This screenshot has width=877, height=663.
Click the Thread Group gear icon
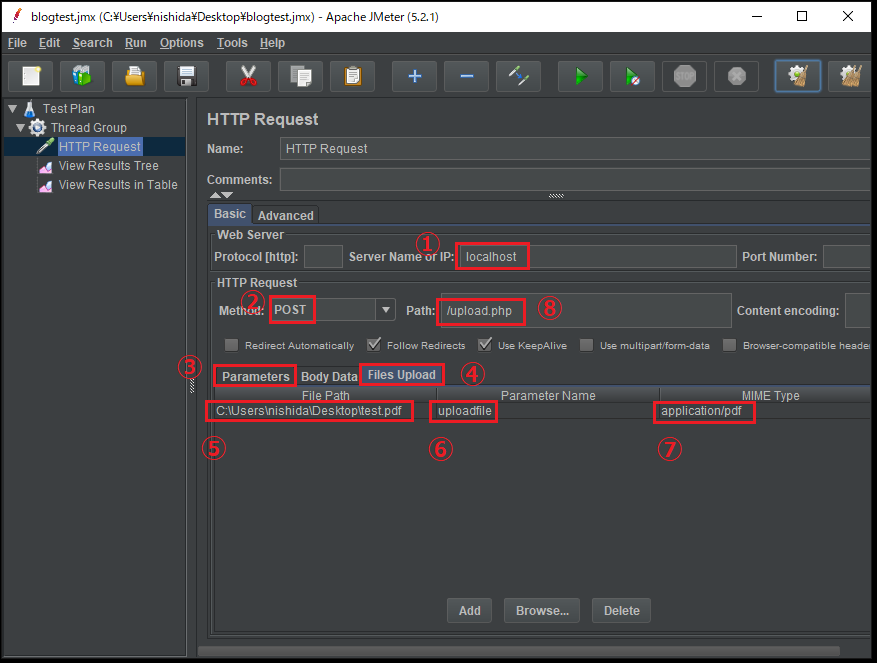coord(37,128)
